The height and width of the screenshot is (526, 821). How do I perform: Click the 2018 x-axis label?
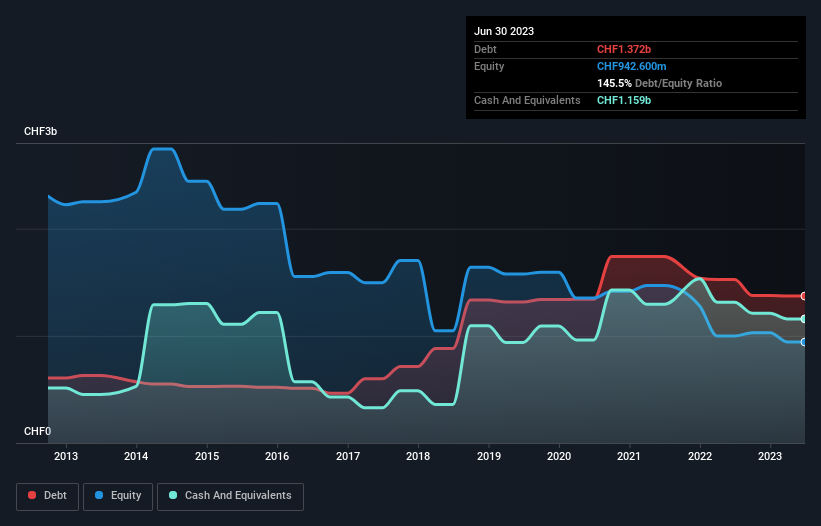click(418, 456)
